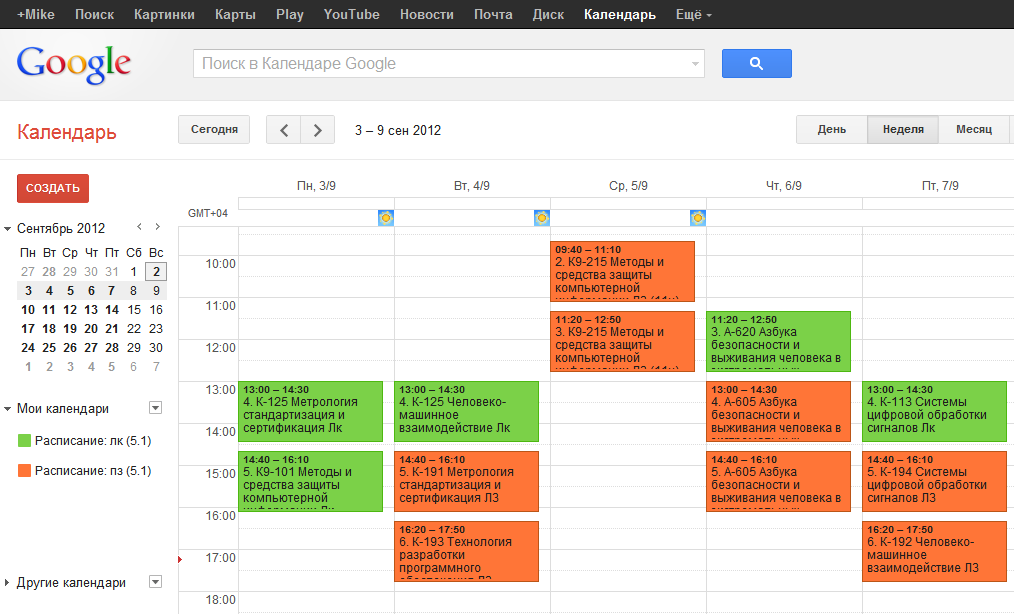Image resolution: width=1014 pixels, height=614 pixels.
Task: Focus the calendar search field
Action: [x=440, y=64]
